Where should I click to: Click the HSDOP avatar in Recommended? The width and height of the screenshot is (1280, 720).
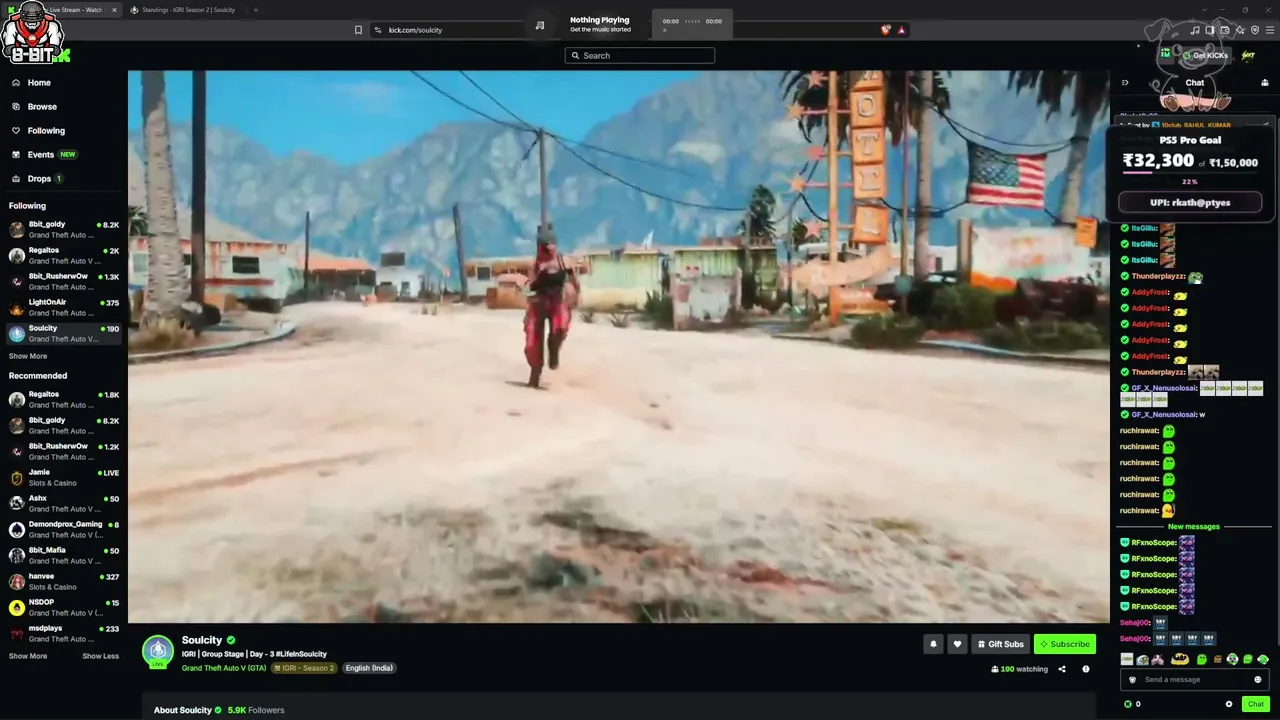[x=17, y=607]
